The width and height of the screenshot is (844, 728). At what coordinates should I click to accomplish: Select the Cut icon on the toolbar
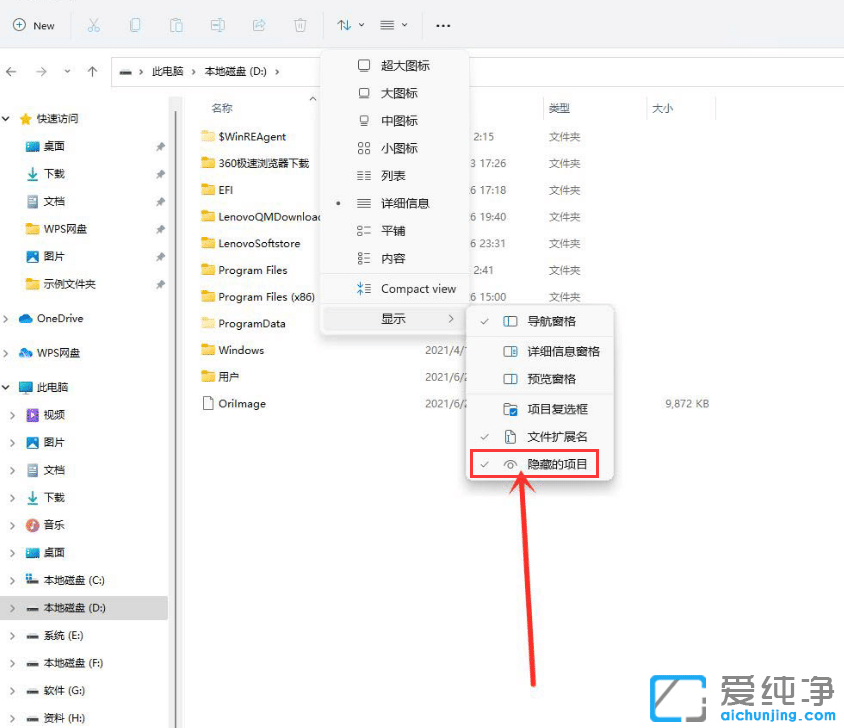point(94,25)
